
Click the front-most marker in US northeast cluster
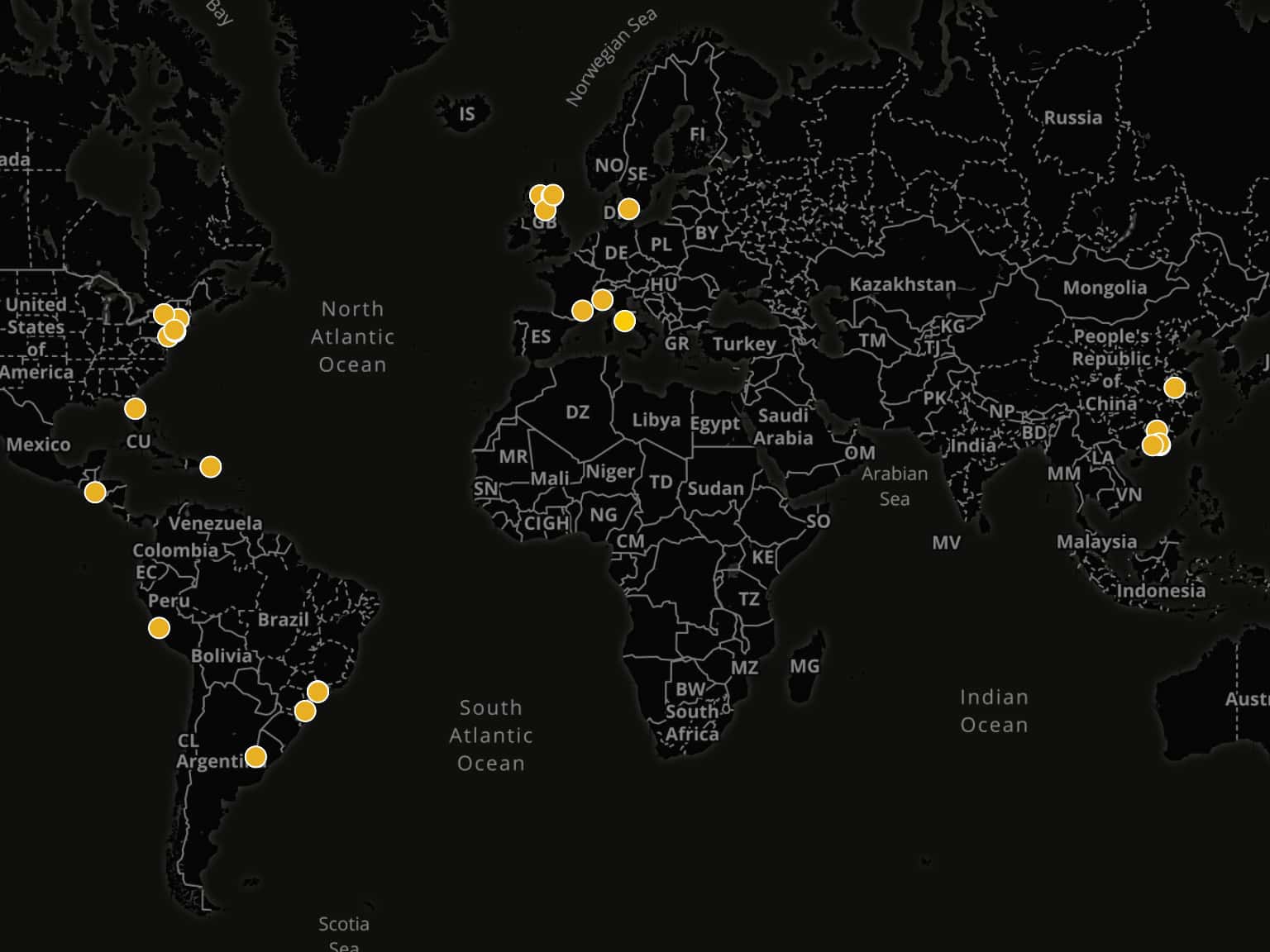pos(174,331)
